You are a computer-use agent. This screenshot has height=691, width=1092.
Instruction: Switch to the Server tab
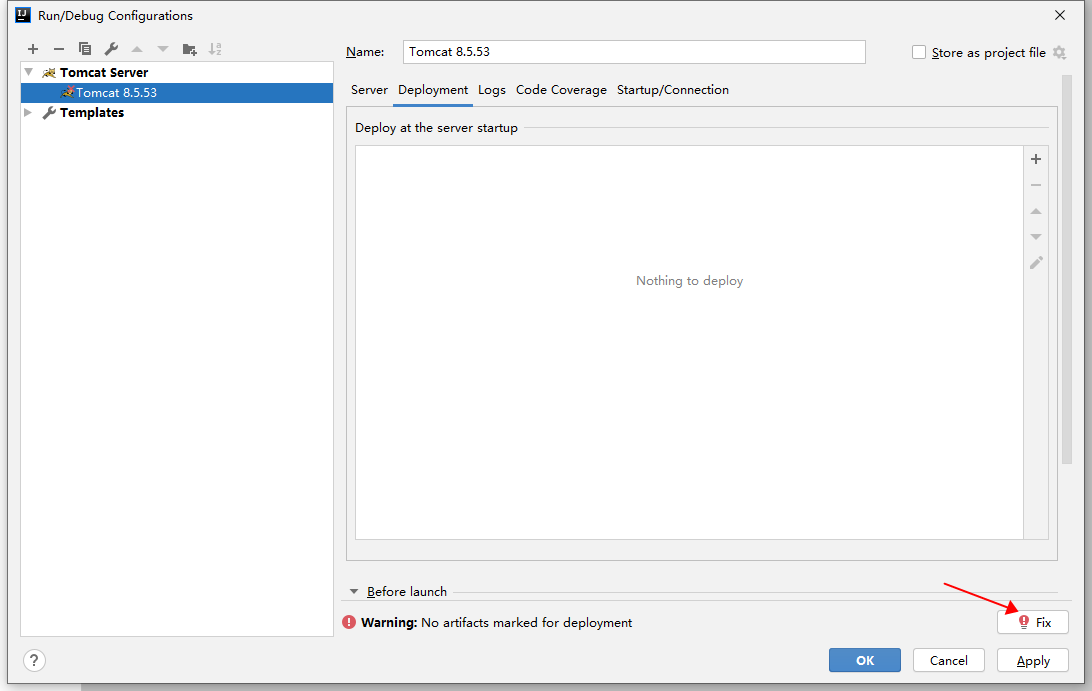pyautogui.click(x=369, y=90)
